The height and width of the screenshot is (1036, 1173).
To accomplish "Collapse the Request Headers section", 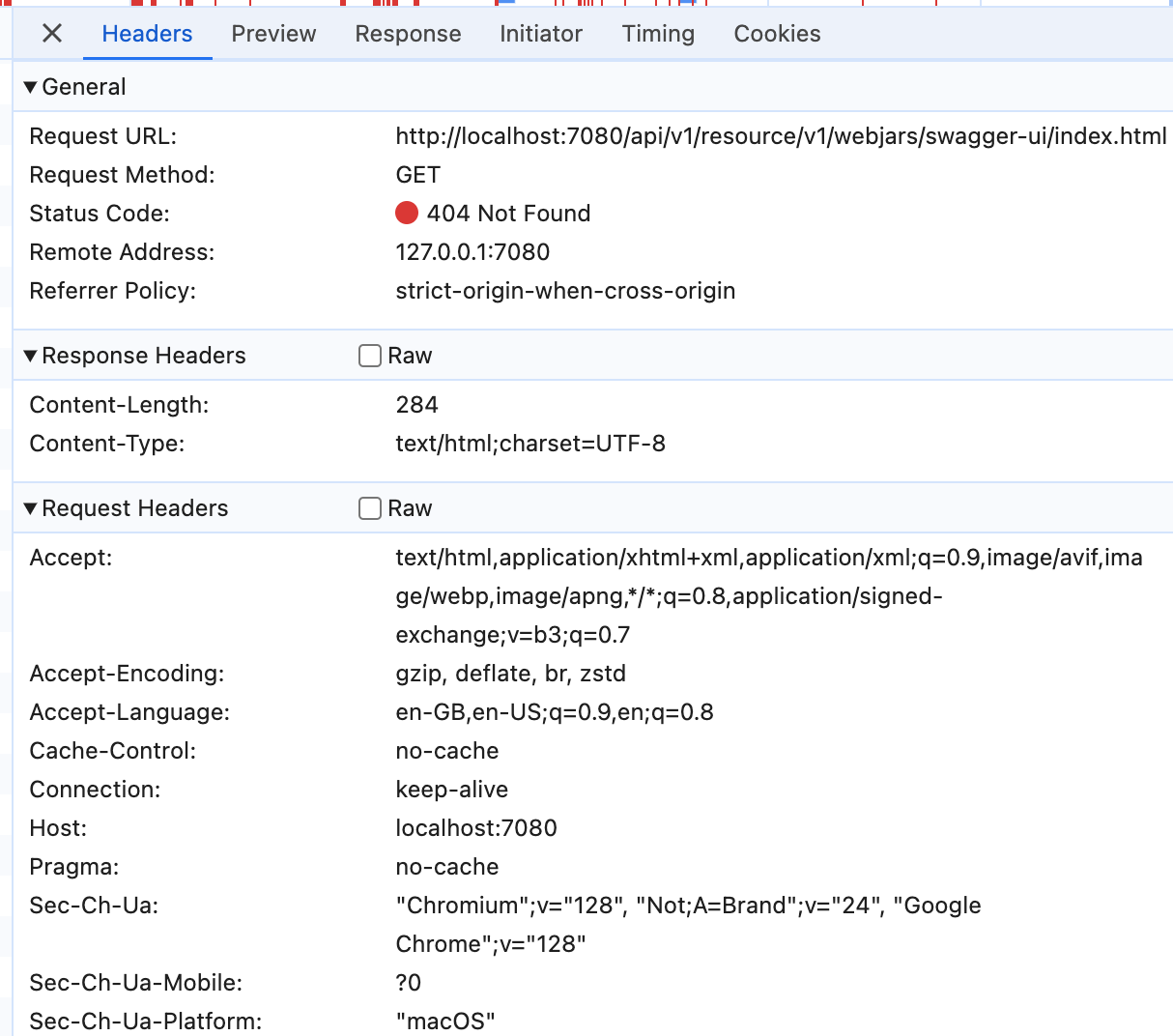I will point(30,508).
